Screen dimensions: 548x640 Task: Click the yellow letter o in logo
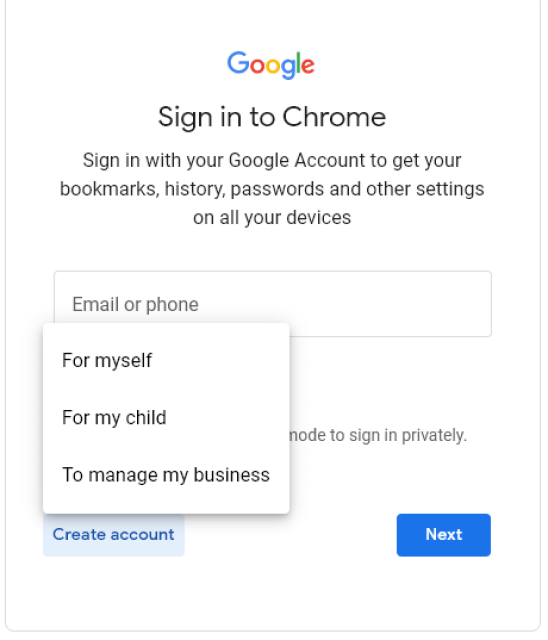coord(273,67)
